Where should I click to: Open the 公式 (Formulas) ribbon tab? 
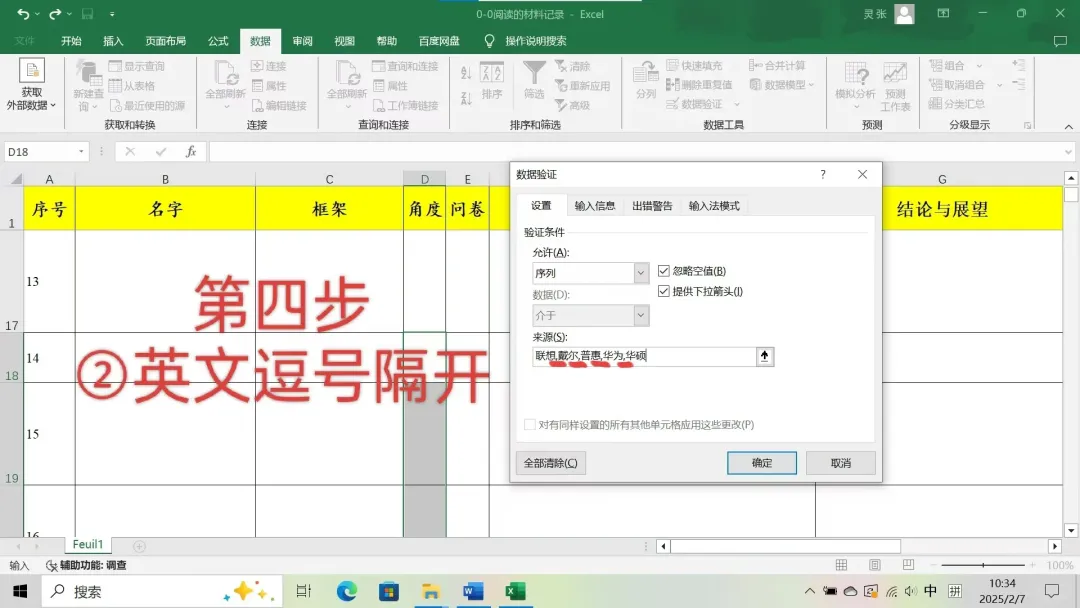pos(218,41)
